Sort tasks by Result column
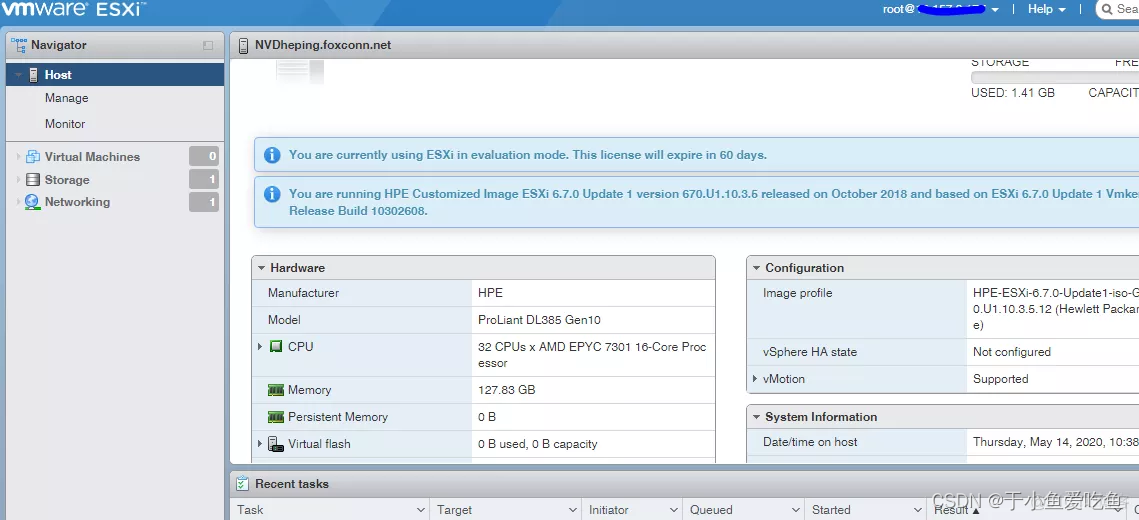 951,510
